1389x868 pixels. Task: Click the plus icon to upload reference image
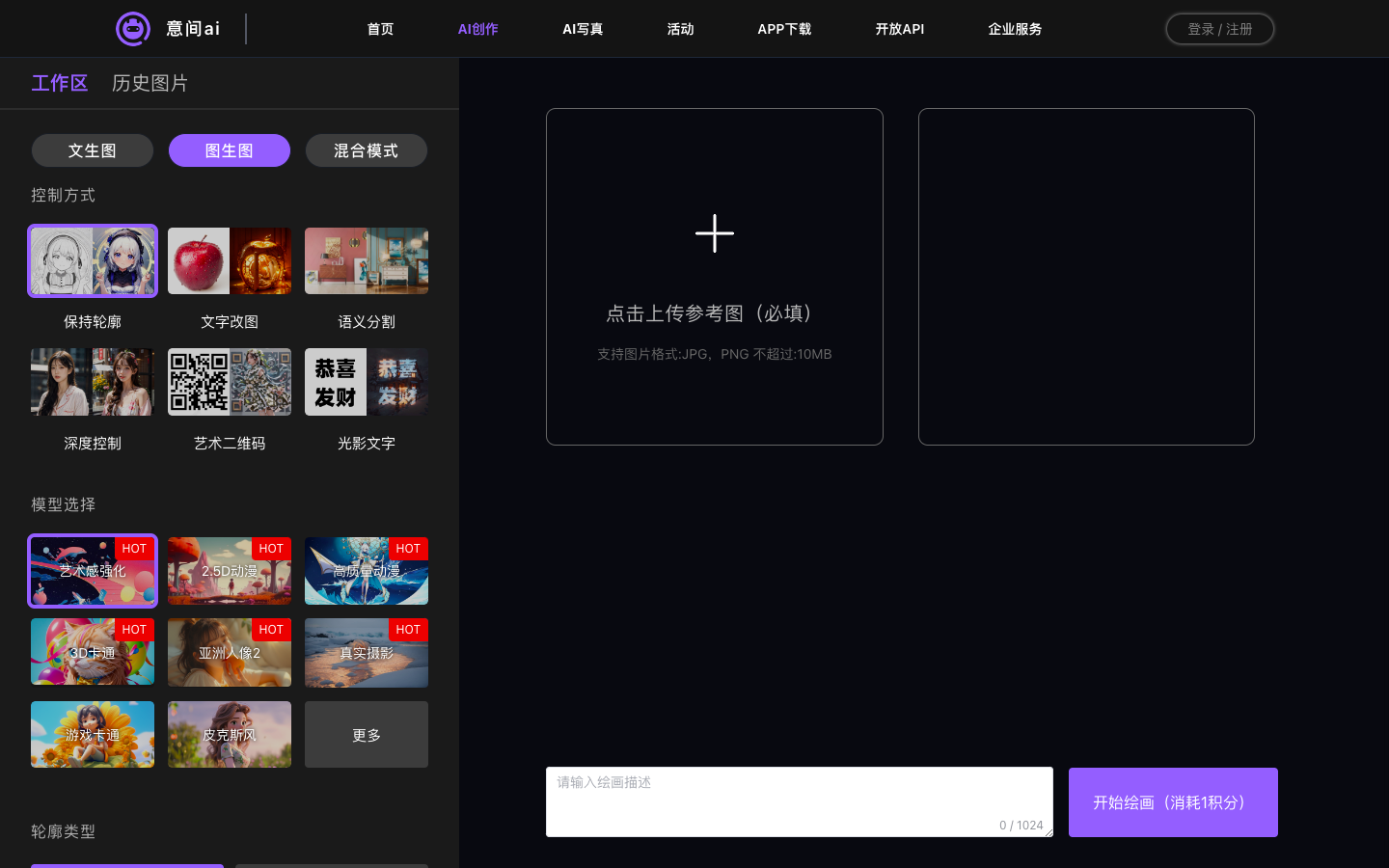(714, 233)
